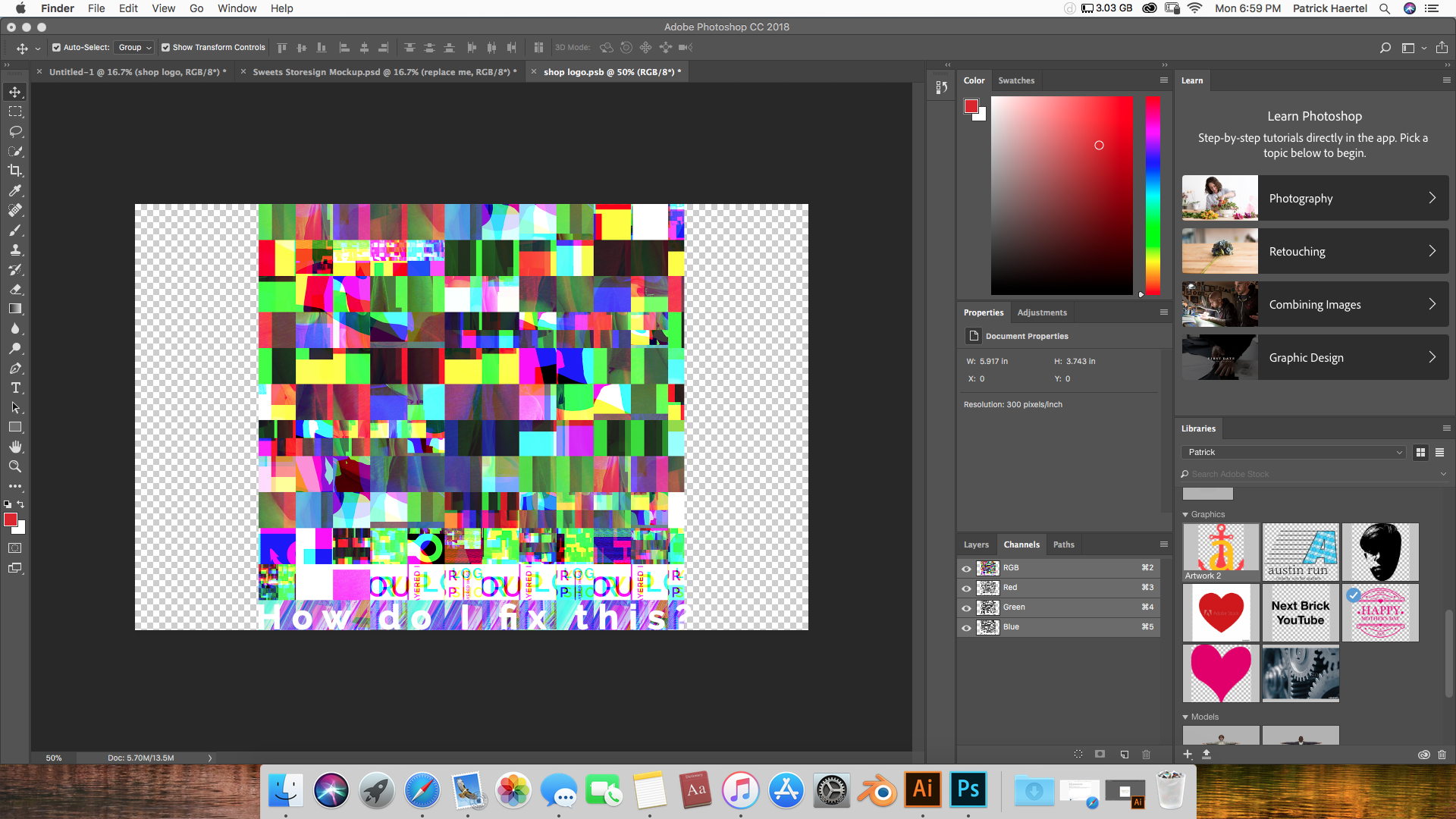Select the Type tool
1456x819 pixels.
[x=15, y=388]
